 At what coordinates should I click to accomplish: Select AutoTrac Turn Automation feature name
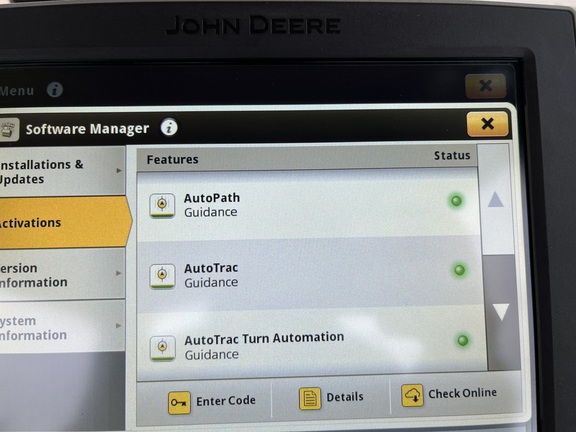264,338
